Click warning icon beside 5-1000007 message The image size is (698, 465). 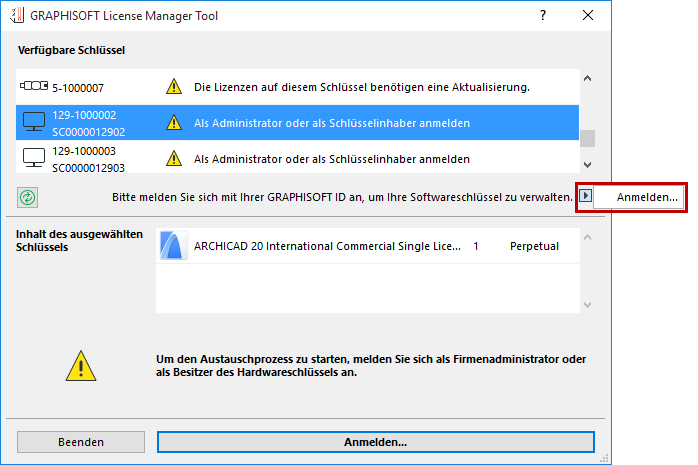(x=173, y=88)
